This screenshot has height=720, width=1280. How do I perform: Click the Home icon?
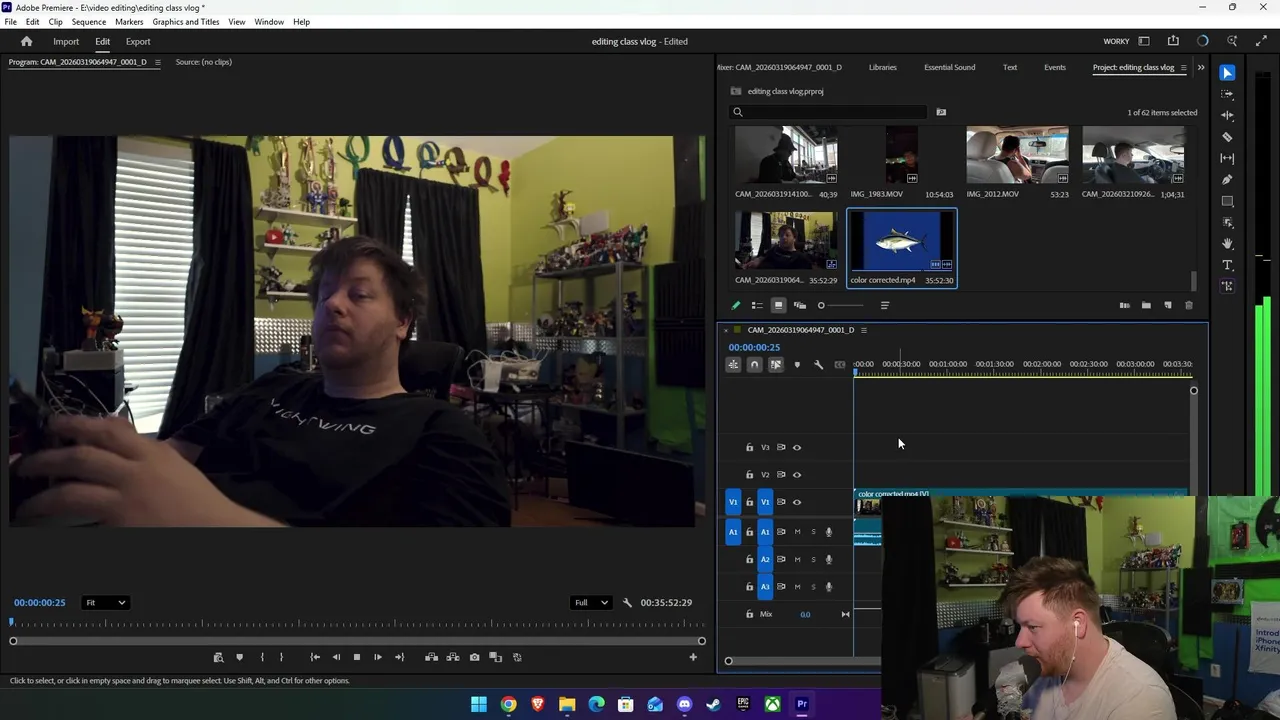[27, 41]
